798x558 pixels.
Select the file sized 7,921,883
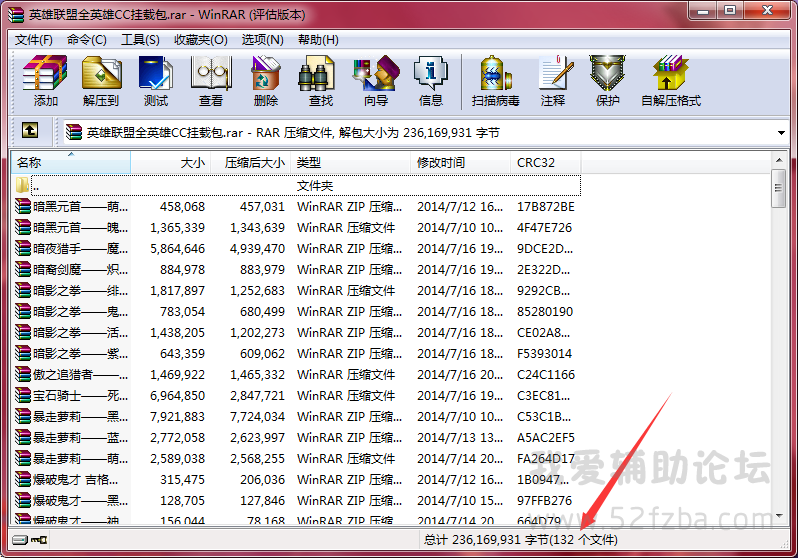click(x=297, y=416)
